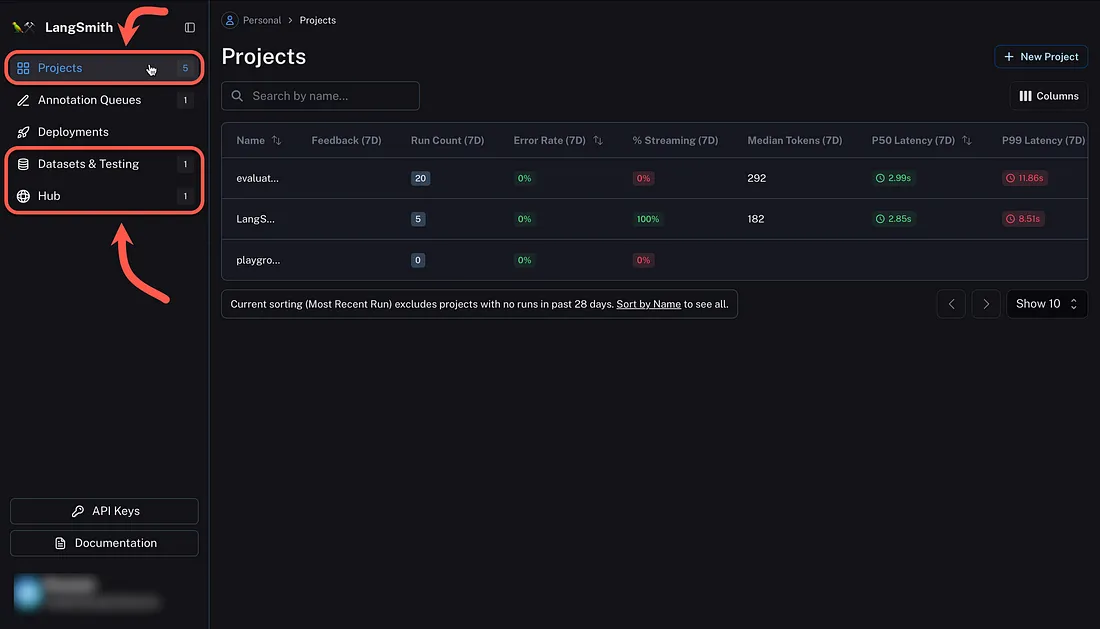Image resolution: width=1100 pixels, height=629 pixels.
Task: Click the P99 Latency (7D) header
Action: click(x=1043, y=140)
